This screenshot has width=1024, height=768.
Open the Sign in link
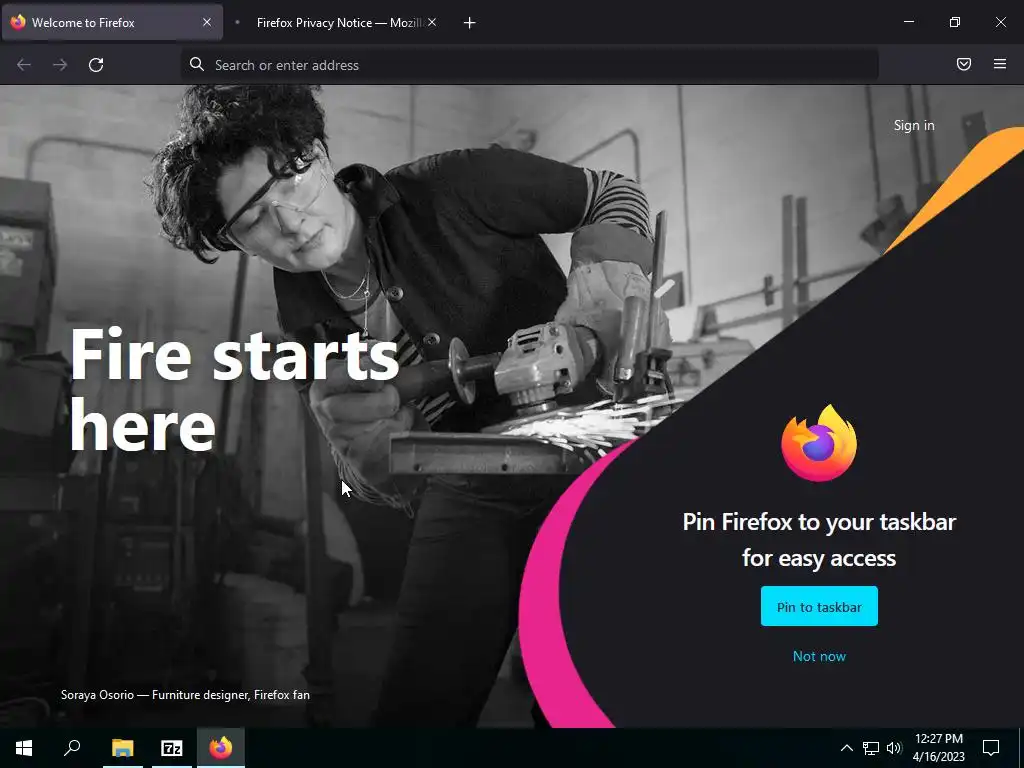[914, 125]
